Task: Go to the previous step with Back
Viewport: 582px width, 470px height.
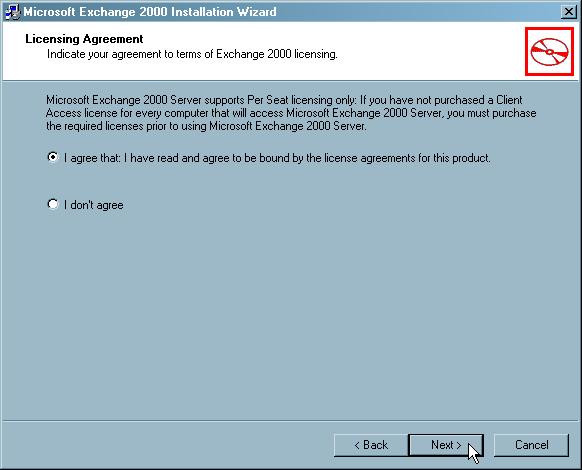Action: point(371,445)
